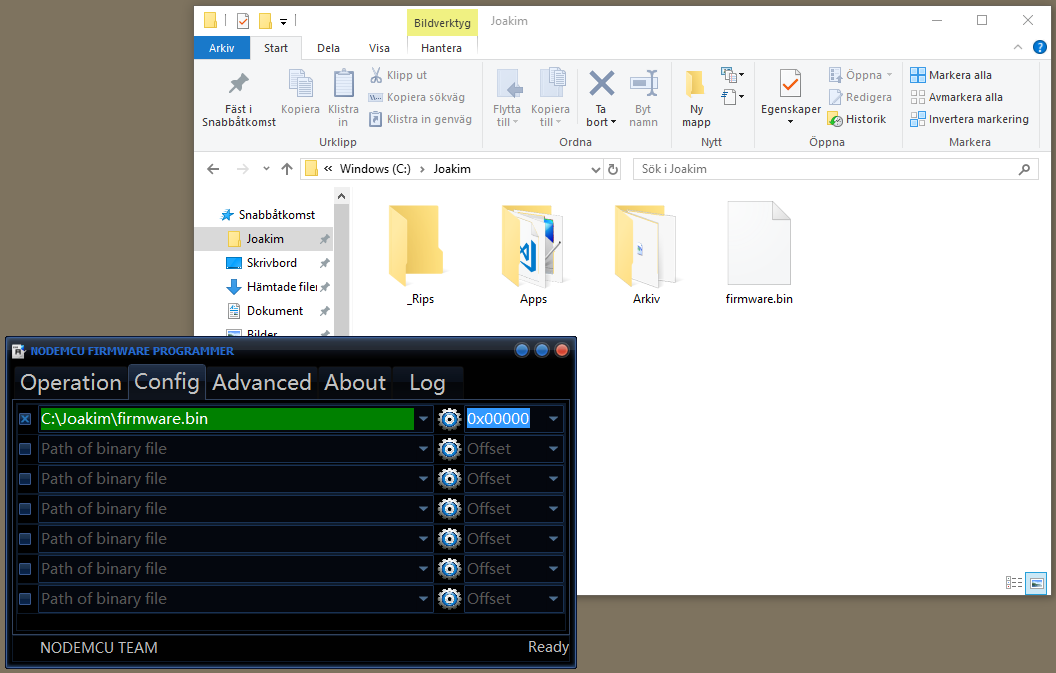The height and width of the screenshot is (673, 1056).
Task: Click the Egenskaper properties icon
Action: [x=790, y=85]
